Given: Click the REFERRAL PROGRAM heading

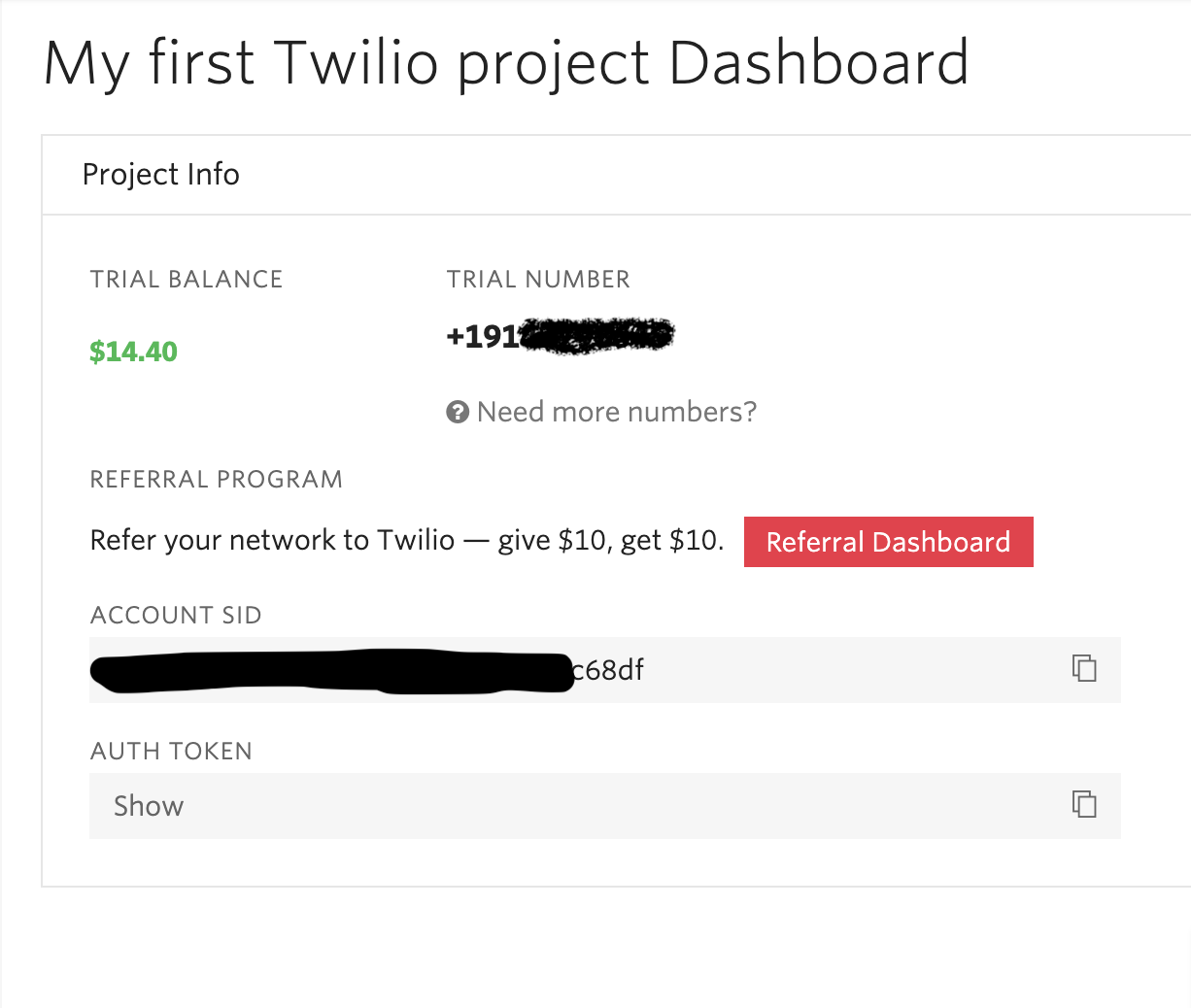Looking at the screenshot, I should [x=216, y=480].
